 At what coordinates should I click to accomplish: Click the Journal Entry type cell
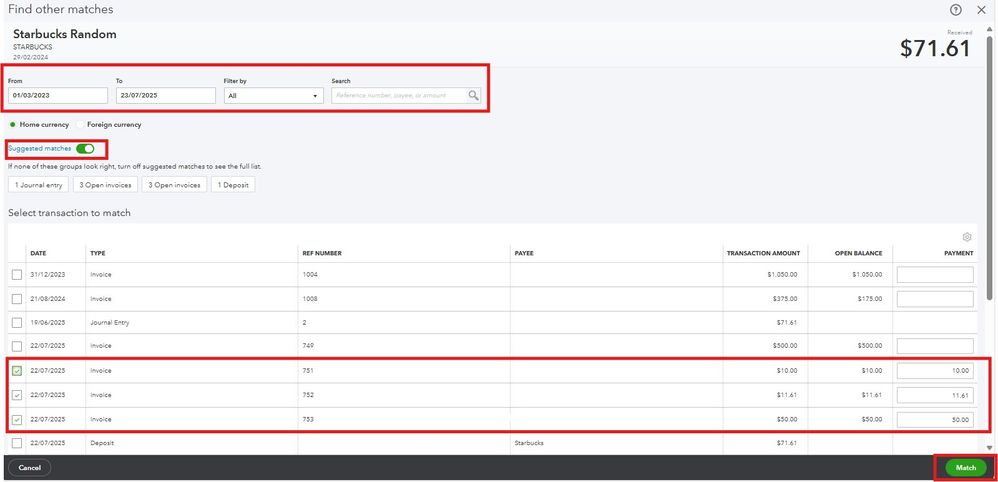109,323
